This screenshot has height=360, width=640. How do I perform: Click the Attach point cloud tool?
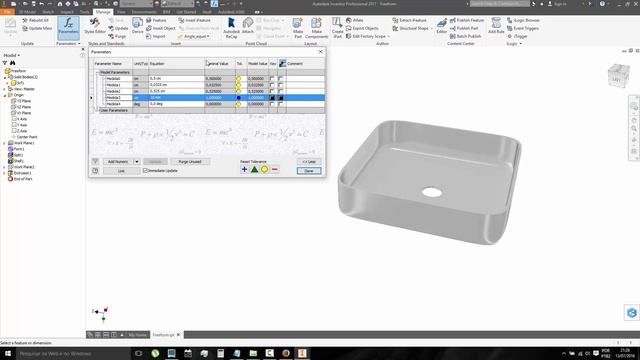[248, 26]
